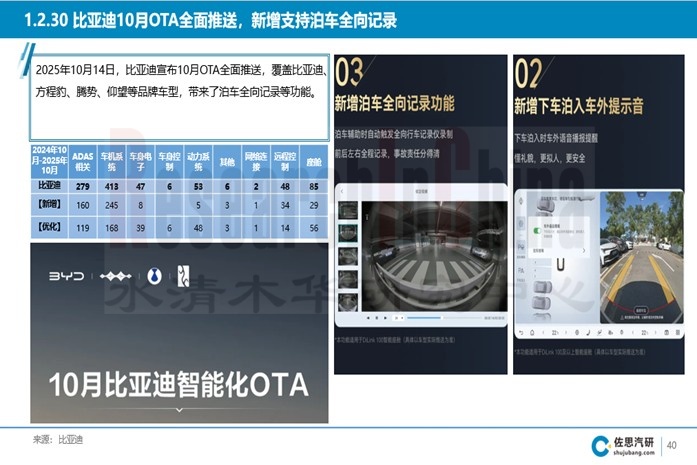Screen dimensions: 697x465
Task: Click the 座舱 table header
Action: pyautogui.click(x=314, y=162)
